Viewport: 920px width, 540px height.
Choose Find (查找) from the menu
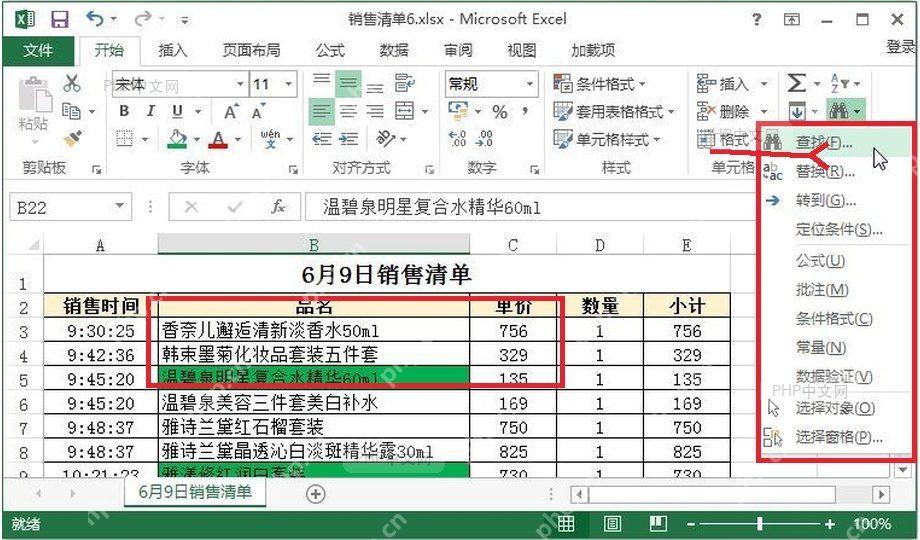pos(836,143)
